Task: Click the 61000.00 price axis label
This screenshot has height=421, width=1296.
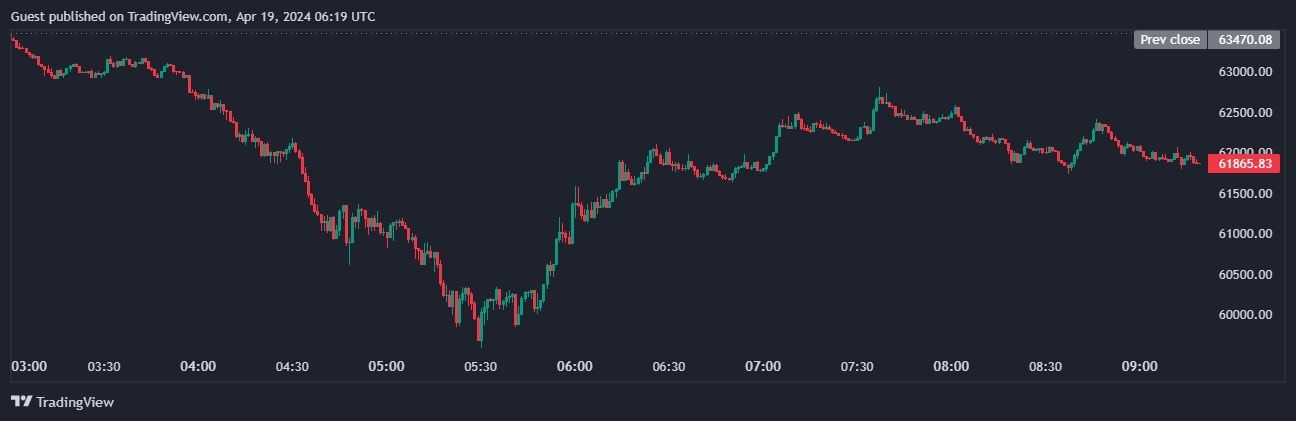Action: 1245,234
